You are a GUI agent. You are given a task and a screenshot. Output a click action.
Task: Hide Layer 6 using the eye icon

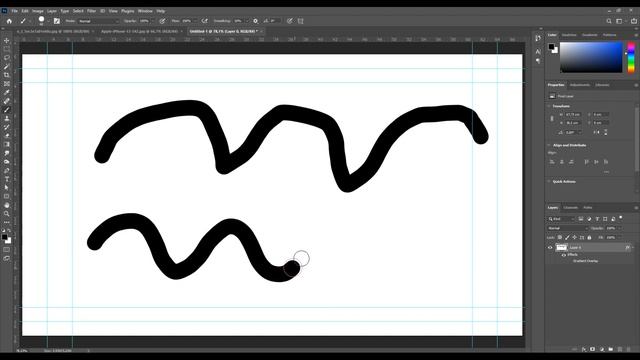point(550,247)
